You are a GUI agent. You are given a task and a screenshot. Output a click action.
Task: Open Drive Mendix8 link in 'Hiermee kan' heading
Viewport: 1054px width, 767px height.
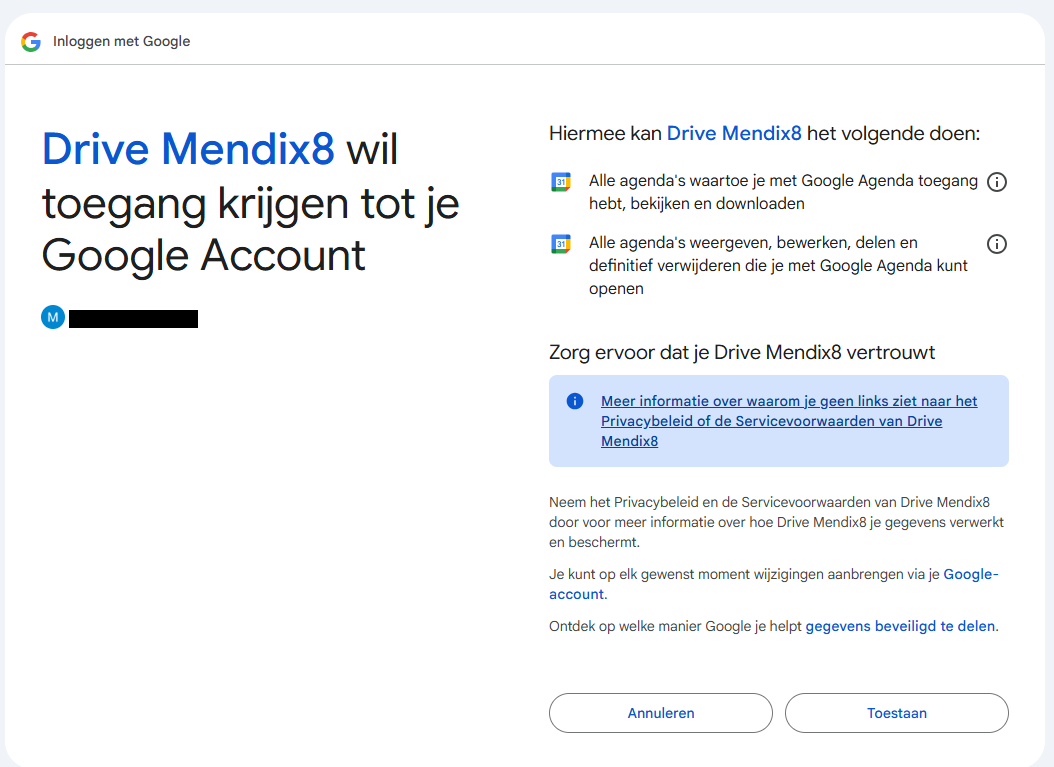[734, 133]
